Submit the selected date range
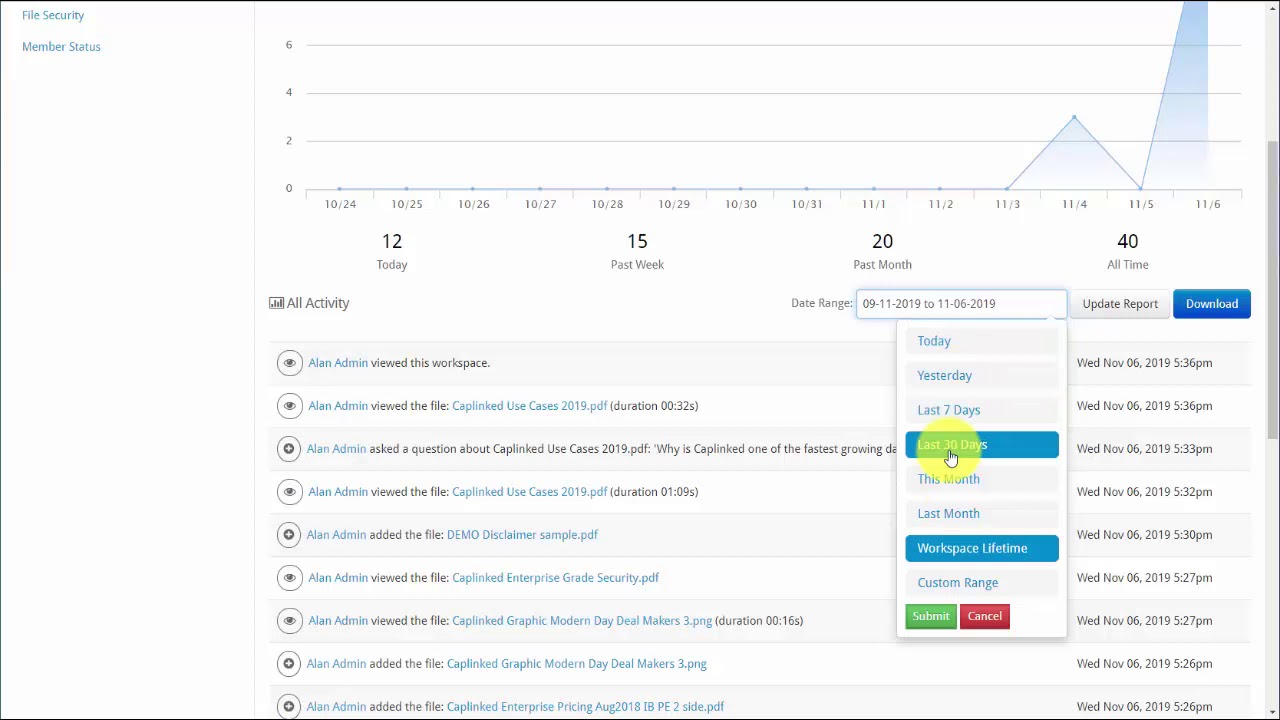The width and height of the screenshot is (1280, 720). 931,616
